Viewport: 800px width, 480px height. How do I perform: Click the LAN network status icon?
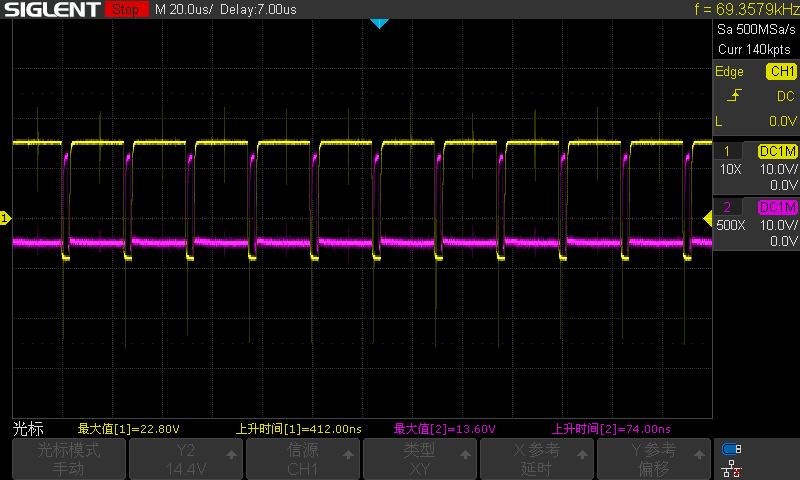click(x=731, y=467)
